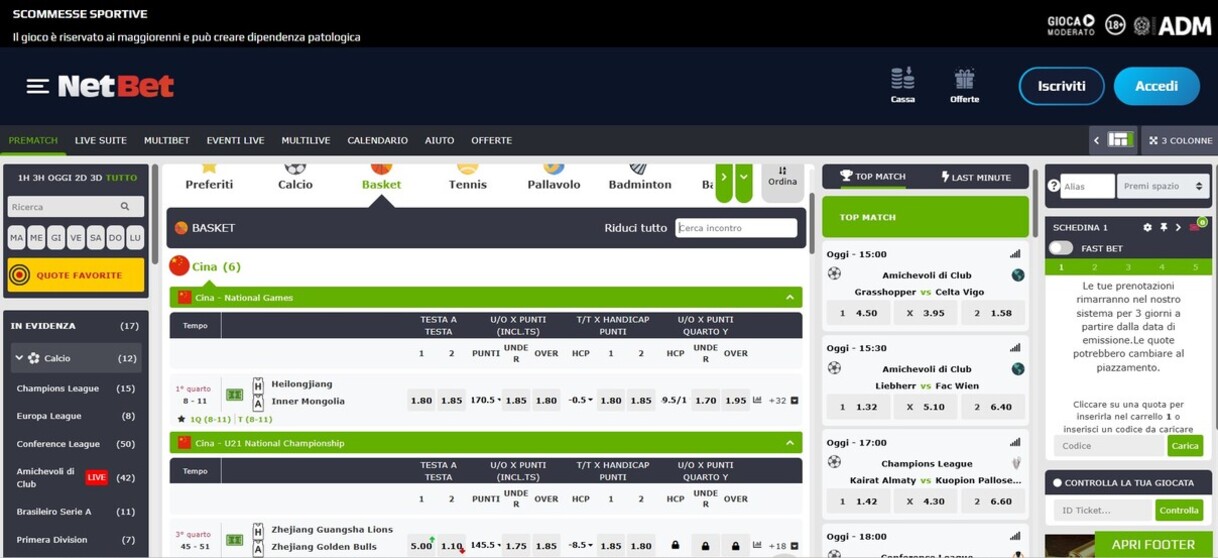Open the NetBet hamburger menu
Viewport: 1218px width, 558px height.
point(38,87)
